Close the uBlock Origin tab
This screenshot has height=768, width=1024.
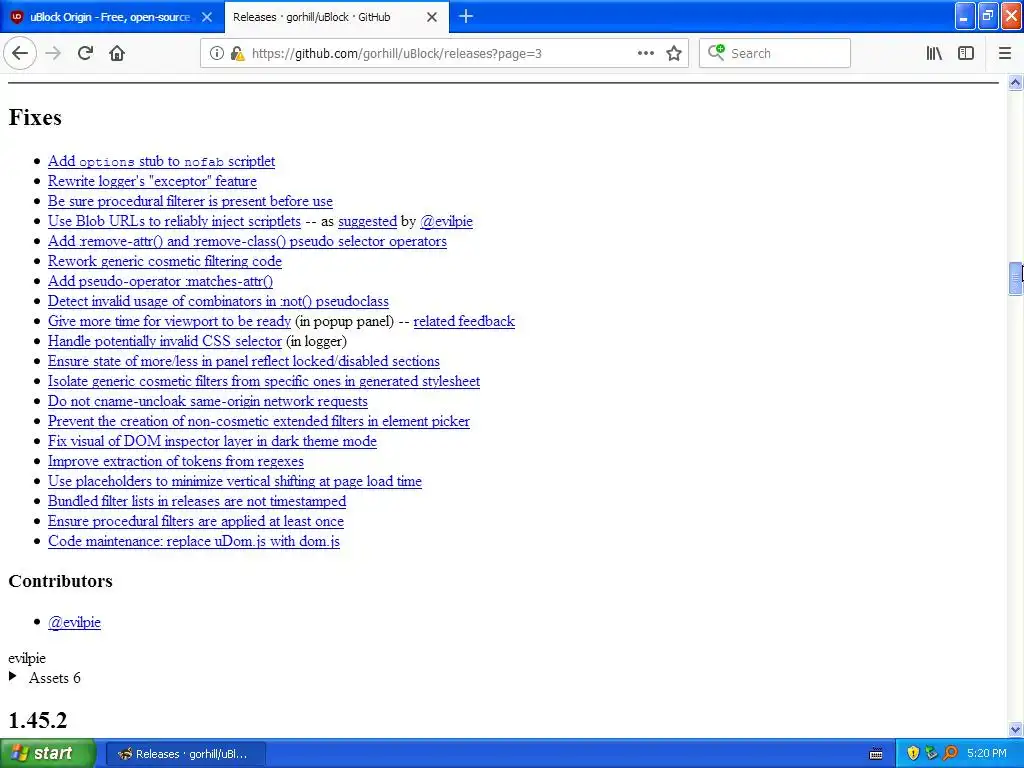point(206,17)
